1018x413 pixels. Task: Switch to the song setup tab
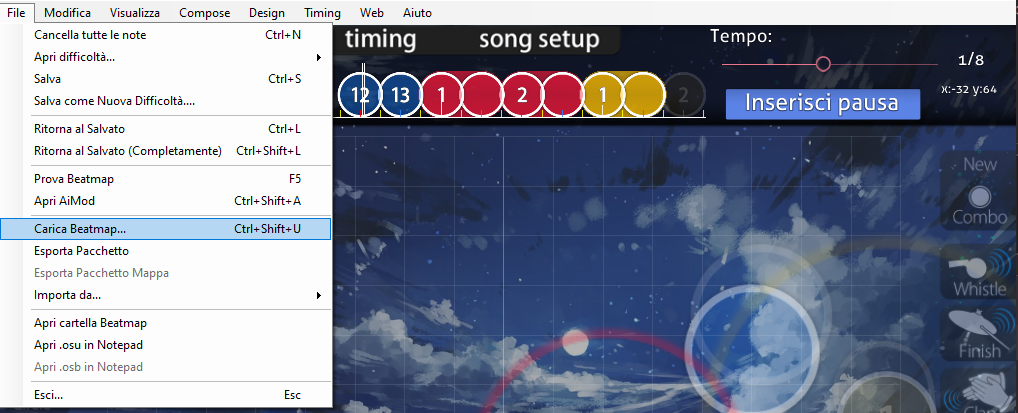click(540, 40)
